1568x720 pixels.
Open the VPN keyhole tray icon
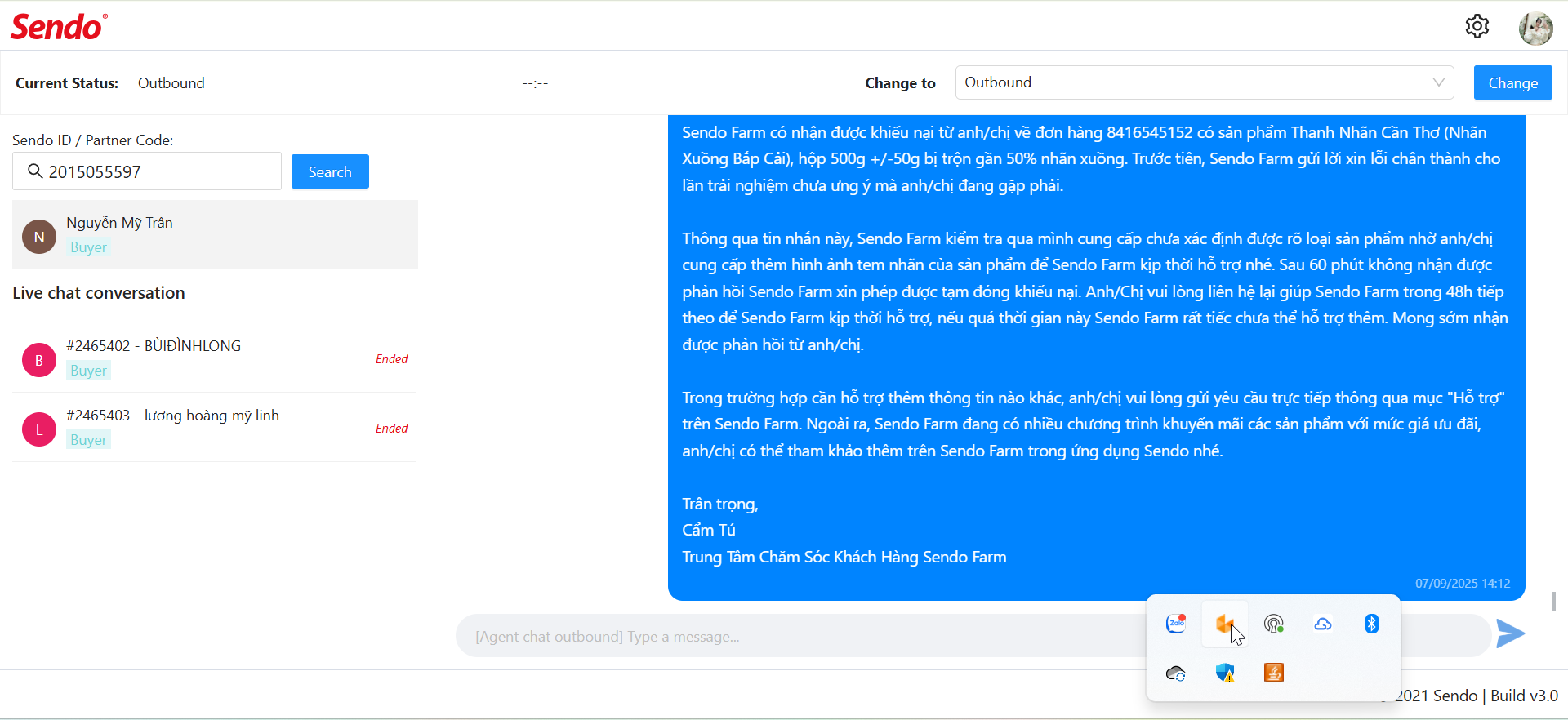pos(1274,624)
